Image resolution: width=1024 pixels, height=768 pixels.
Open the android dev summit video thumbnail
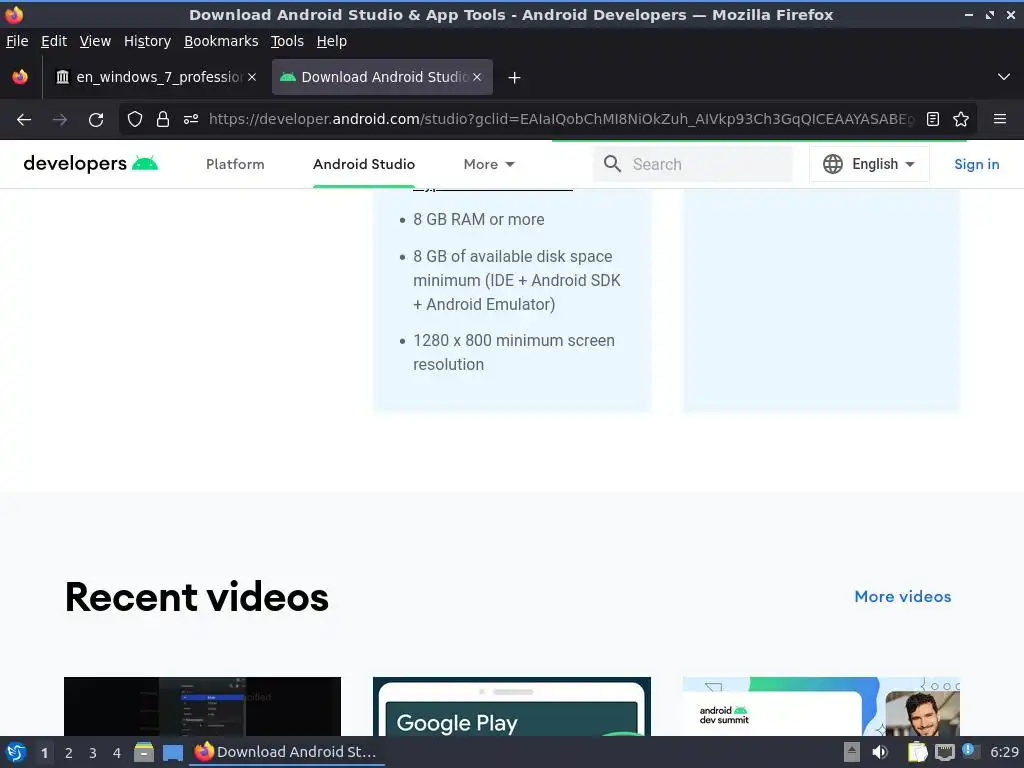tap(821, 707)
